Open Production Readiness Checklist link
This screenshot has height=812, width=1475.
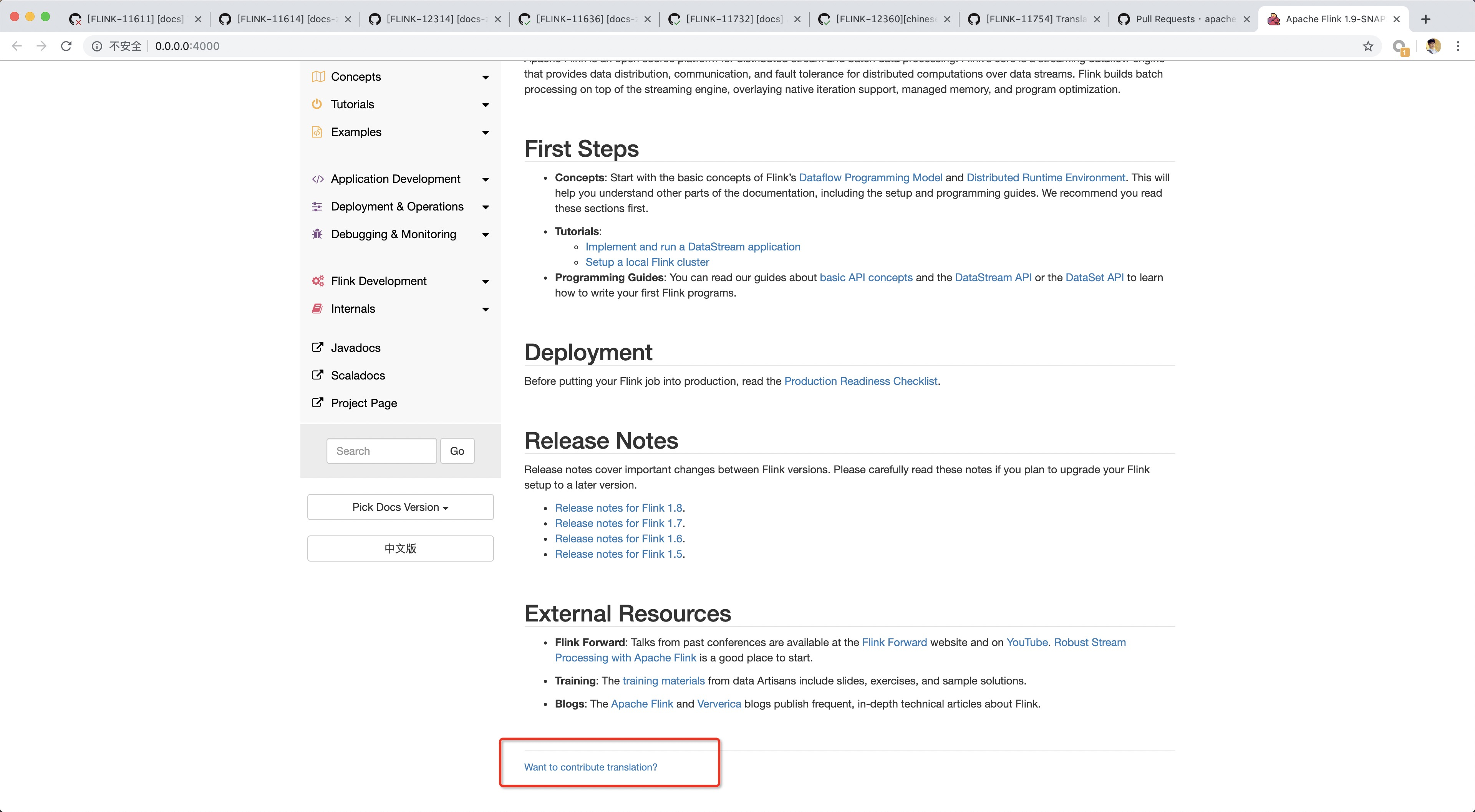(860, 381)
